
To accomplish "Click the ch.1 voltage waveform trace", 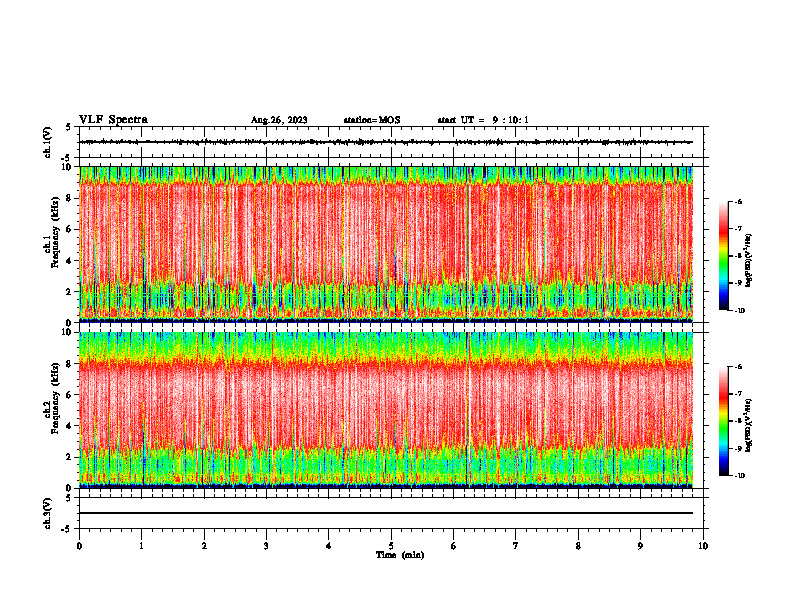I will pyautogui.click(x=386, y=142).
